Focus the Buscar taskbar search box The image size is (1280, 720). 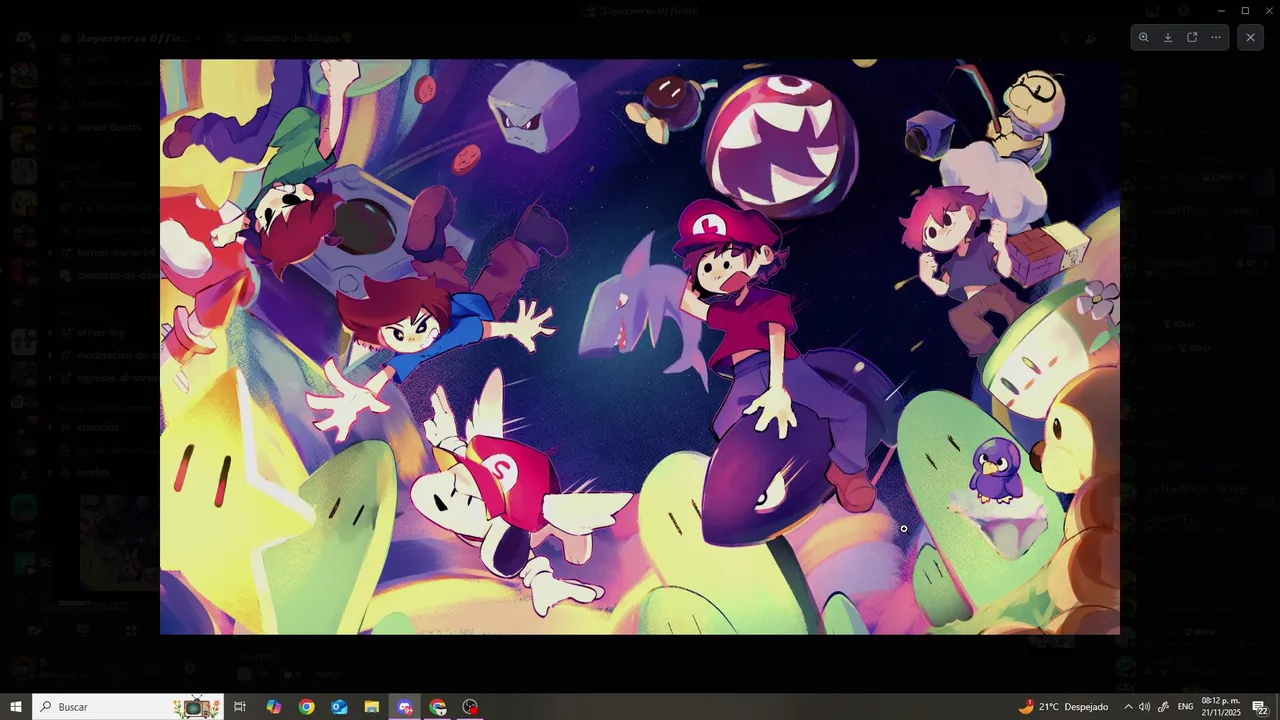click(127, 707)
